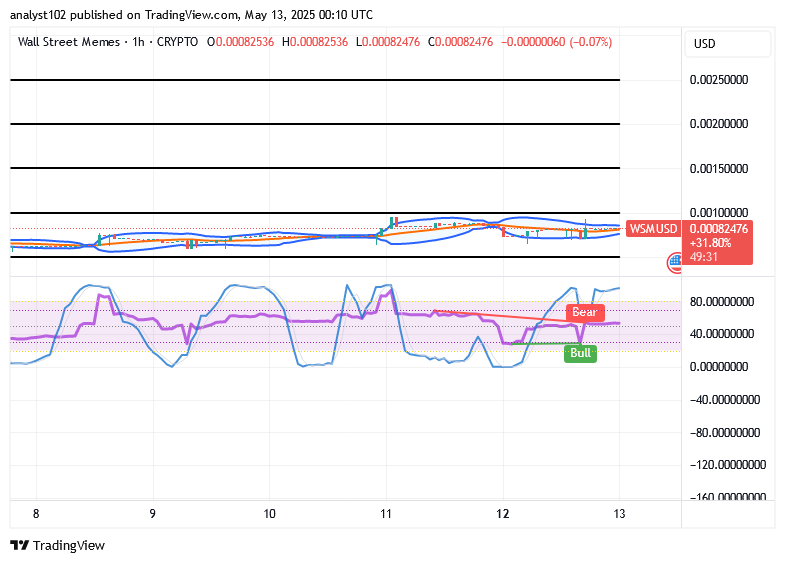Click the 1h timeframe label

tap(138, 42)
